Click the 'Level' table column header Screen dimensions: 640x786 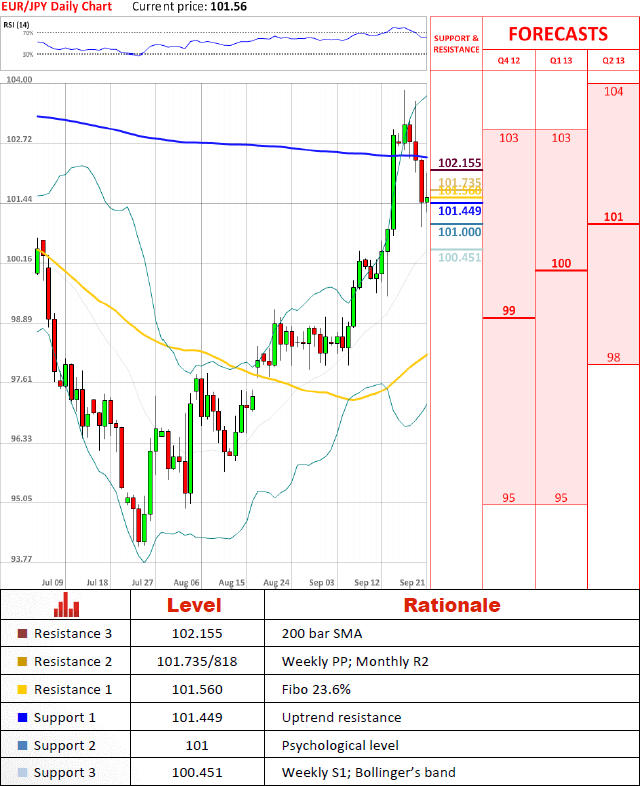194,605
